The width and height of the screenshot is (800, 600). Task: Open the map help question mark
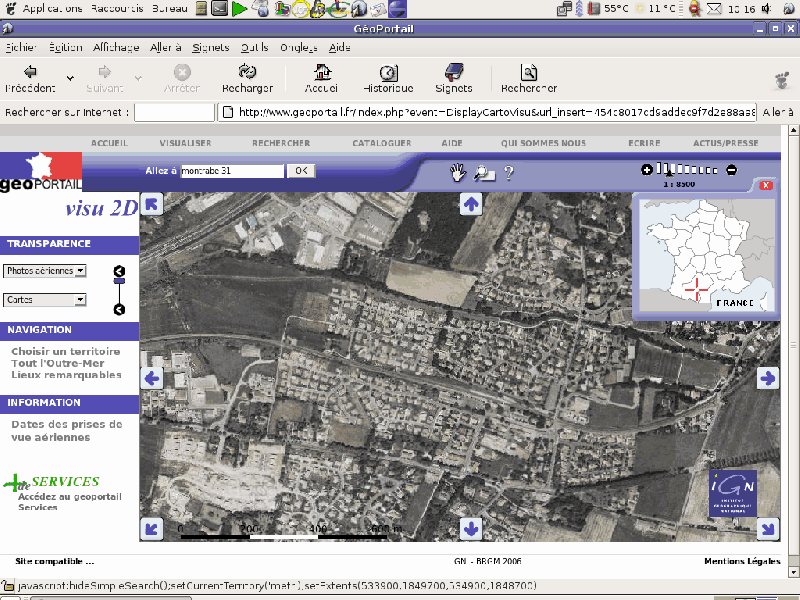[509, 173]
